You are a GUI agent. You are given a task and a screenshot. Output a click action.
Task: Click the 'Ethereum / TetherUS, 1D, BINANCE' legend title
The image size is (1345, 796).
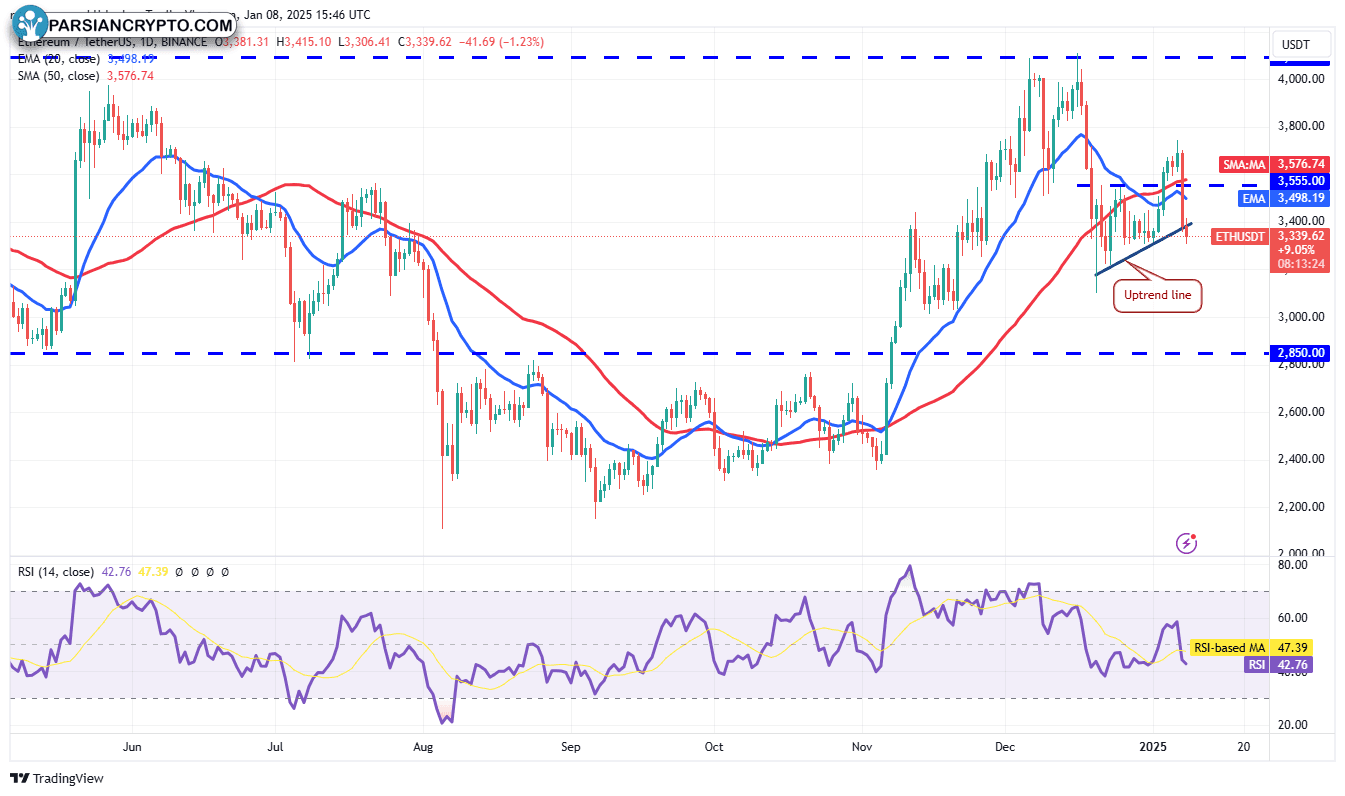click(112, 42)
